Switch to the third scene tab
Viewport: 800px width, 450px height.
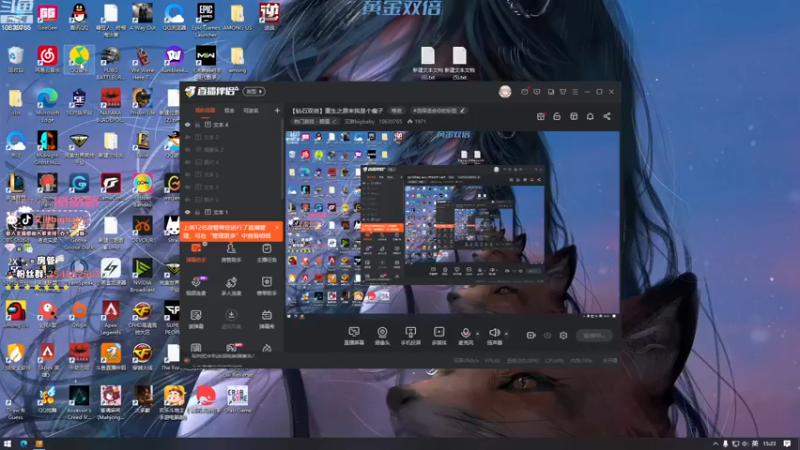click(x=251, y=110)
